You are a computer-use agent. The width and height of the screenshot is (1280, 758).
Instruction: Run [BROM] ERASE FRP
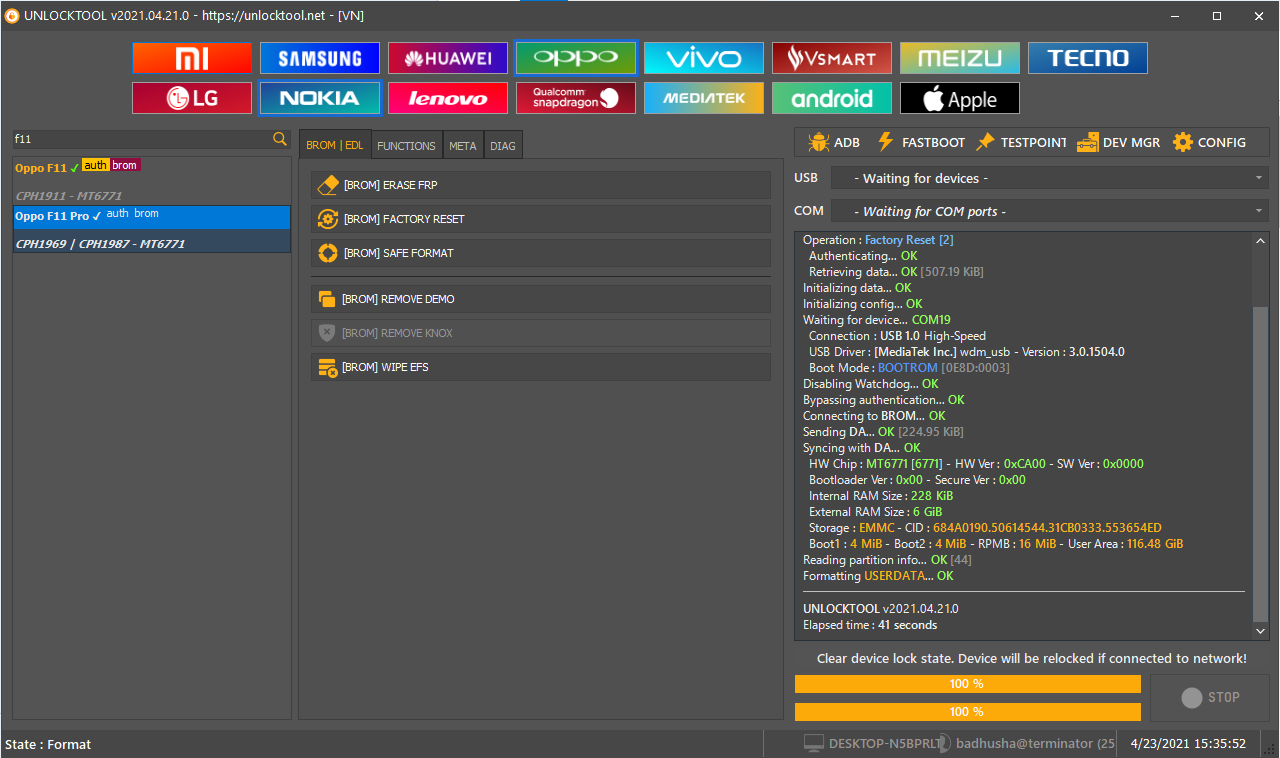[x=541, y=185]
